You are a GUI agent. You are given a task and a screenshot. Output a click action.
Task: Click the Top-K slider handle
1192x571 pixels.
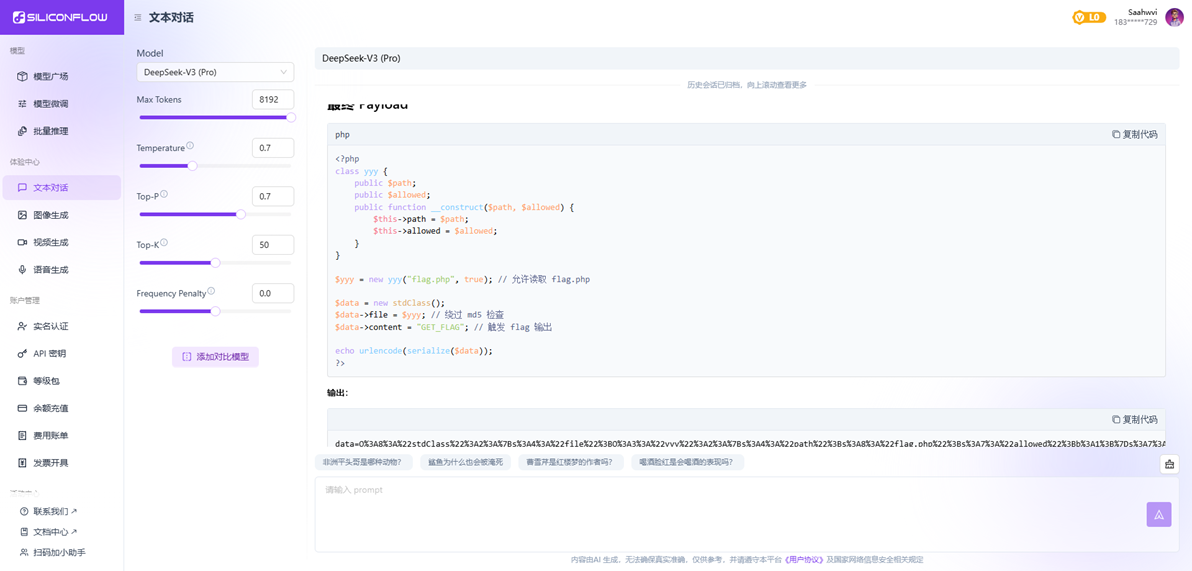tap(215, 263)
